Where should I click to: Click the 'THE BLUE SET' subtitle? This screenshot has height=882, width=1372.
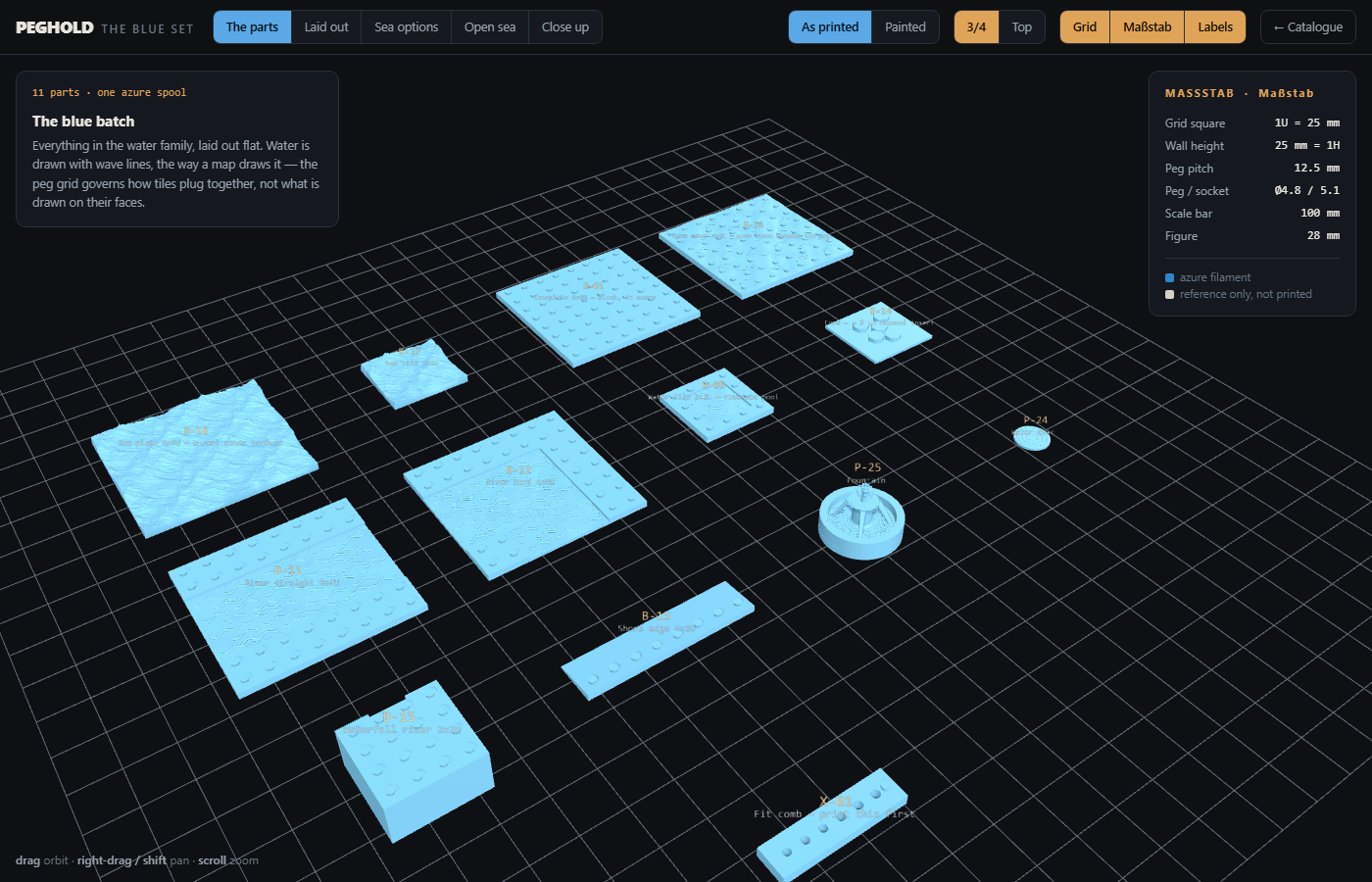click(147, 28)
